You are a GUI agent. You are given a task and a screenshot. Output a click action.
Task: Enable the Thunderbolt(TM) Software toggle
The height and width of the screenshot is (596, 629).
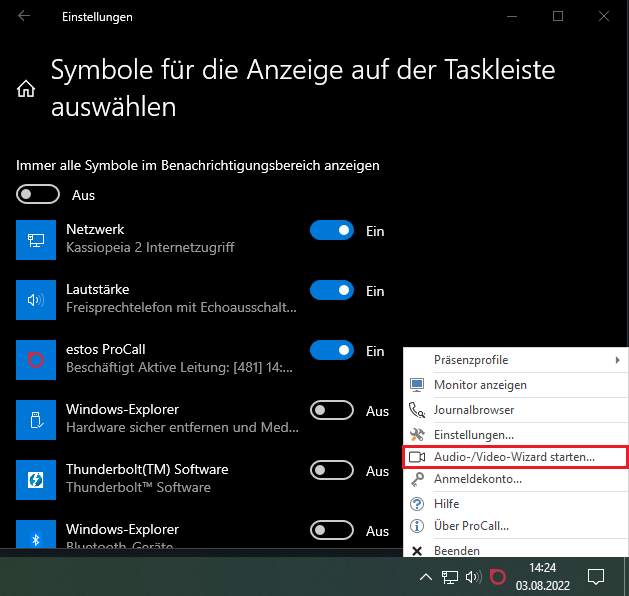coord(332,471)
